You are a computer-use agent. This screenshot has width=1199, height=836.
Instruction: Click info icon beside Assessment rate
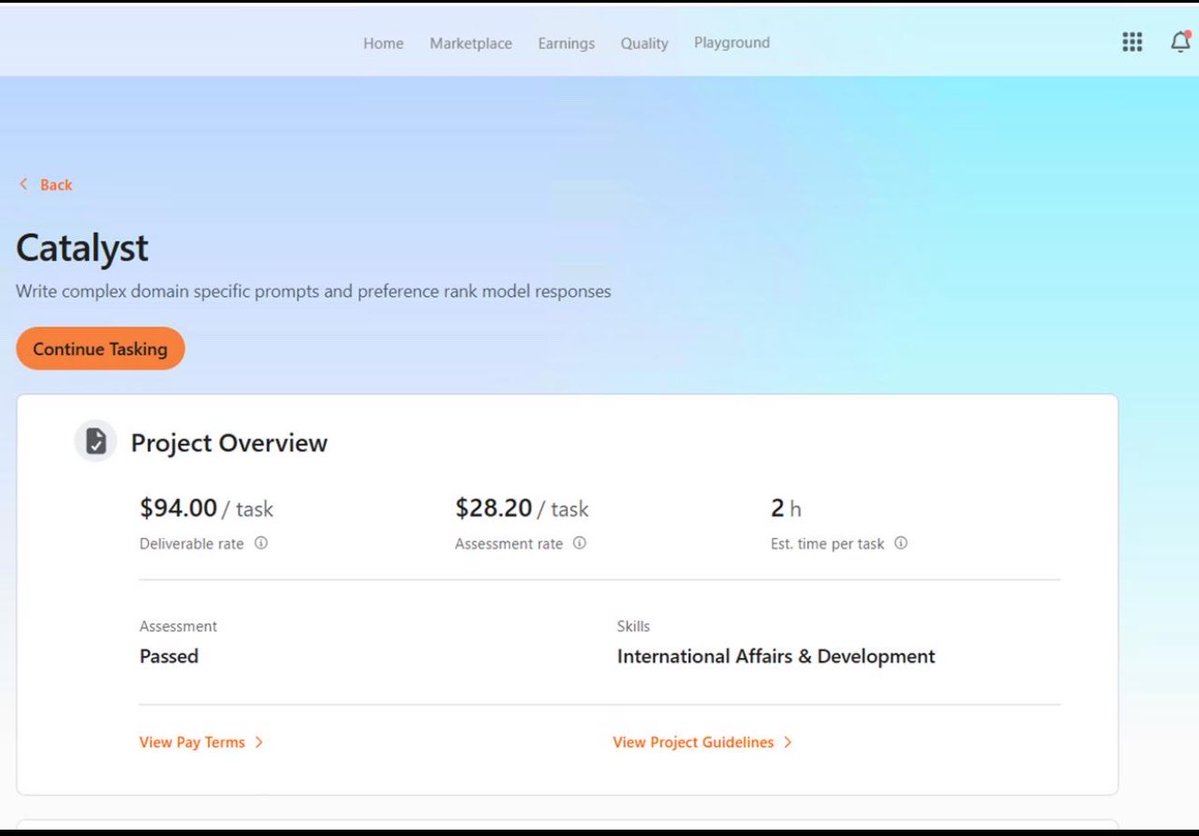tap(580, 543)
